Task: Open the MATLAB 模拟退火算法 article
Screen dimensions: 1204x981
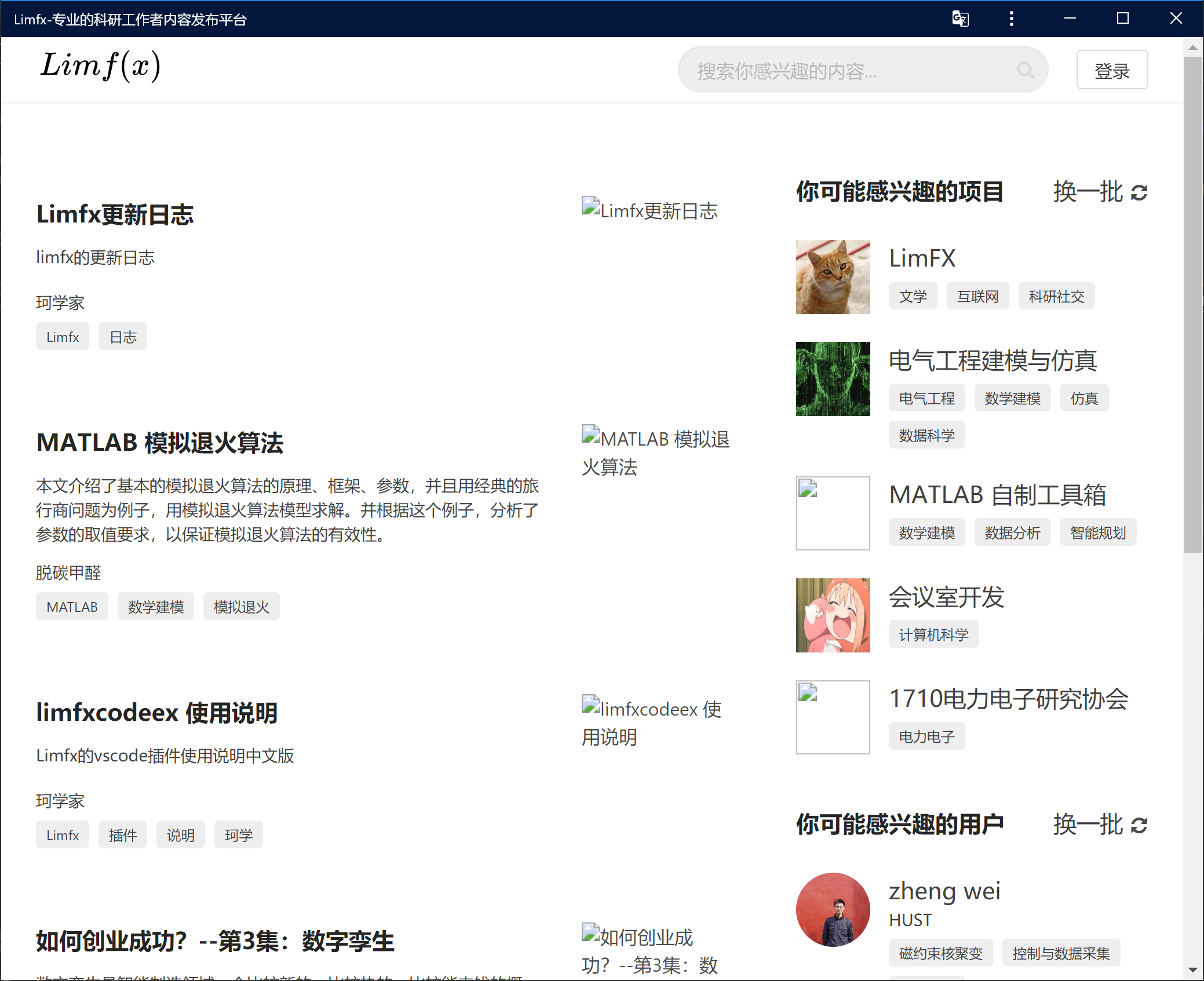Action: 160,443
